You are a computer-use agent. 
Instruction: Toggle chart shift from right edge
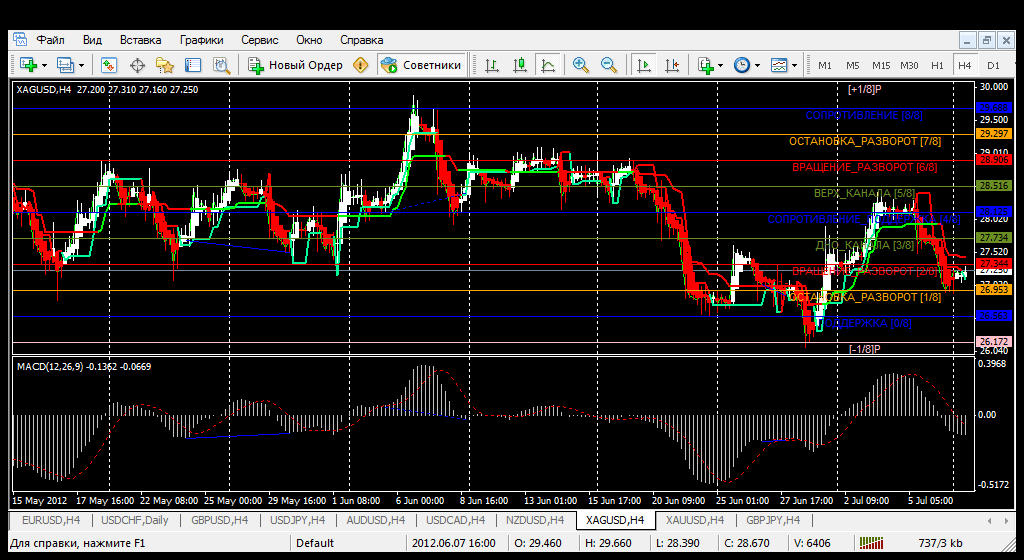(671, 65)
